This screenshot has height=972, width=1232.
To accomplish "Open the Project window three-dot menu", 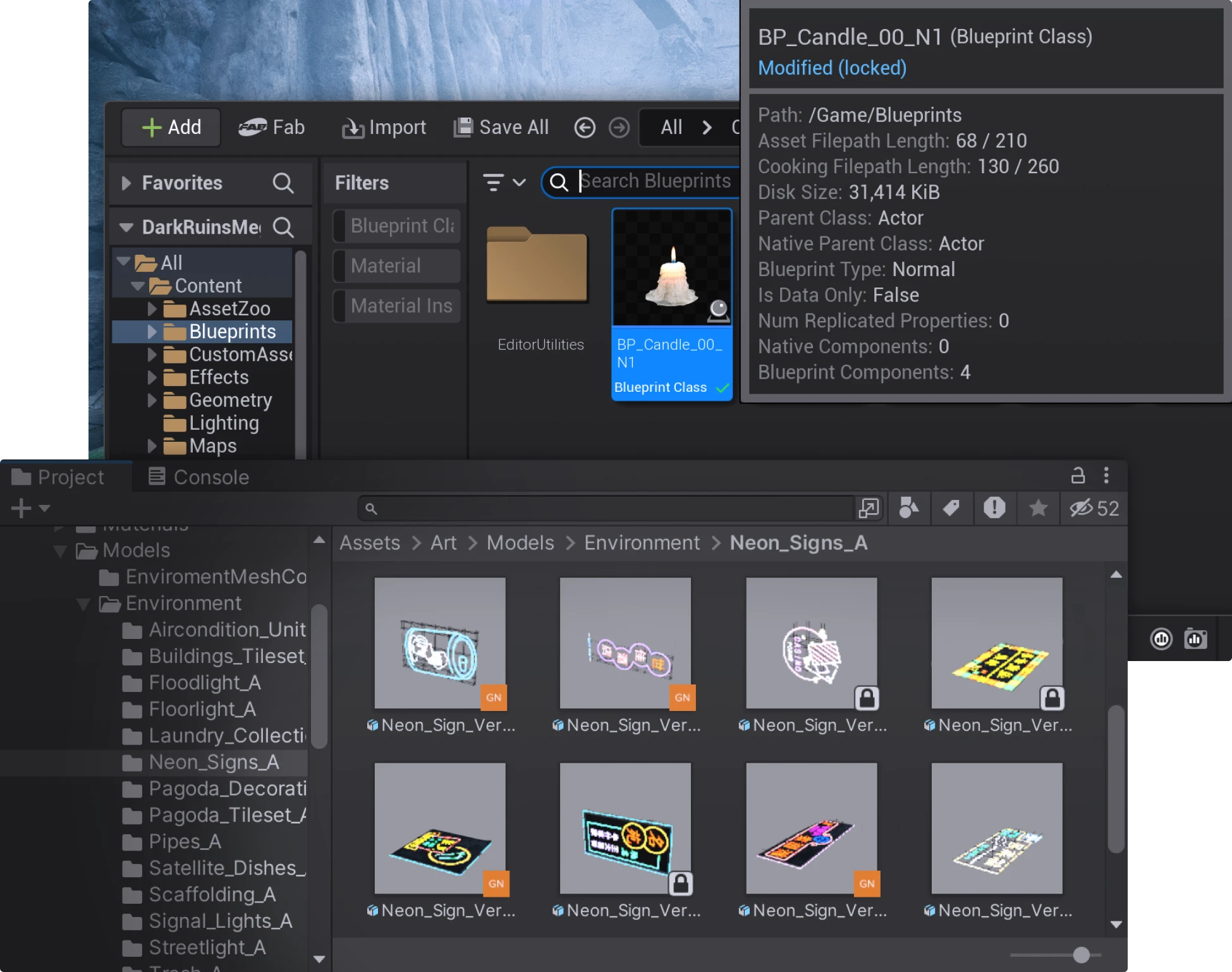I will [x=1106, y=476].
